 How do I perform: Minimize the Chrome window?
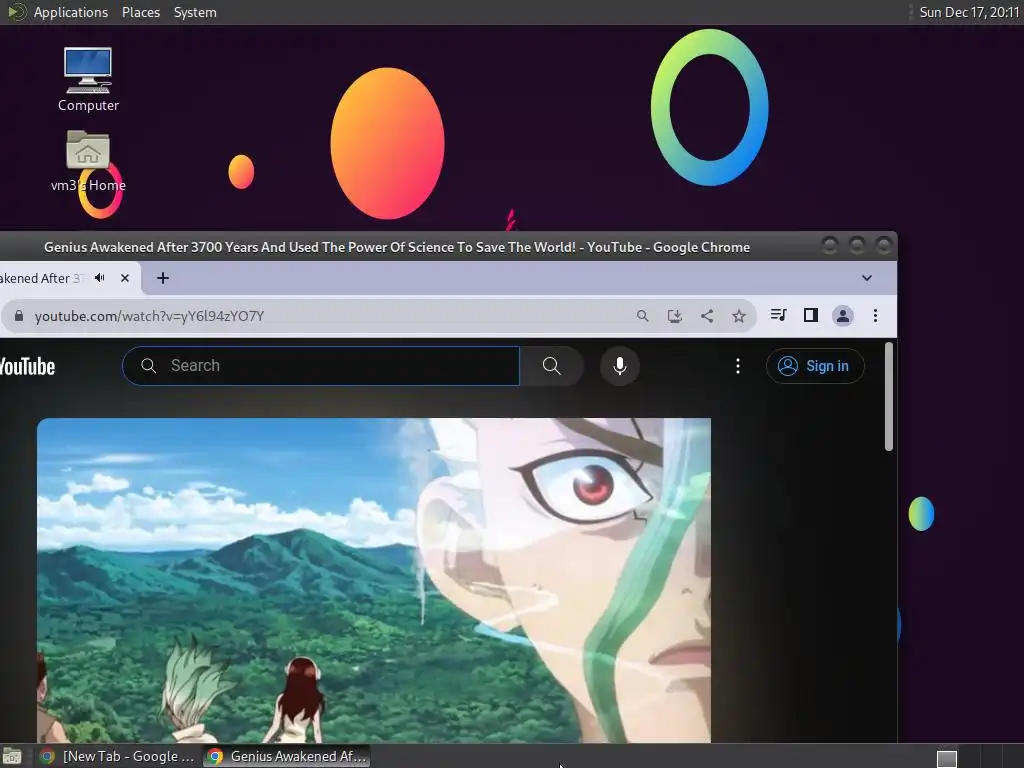point(829,246)
